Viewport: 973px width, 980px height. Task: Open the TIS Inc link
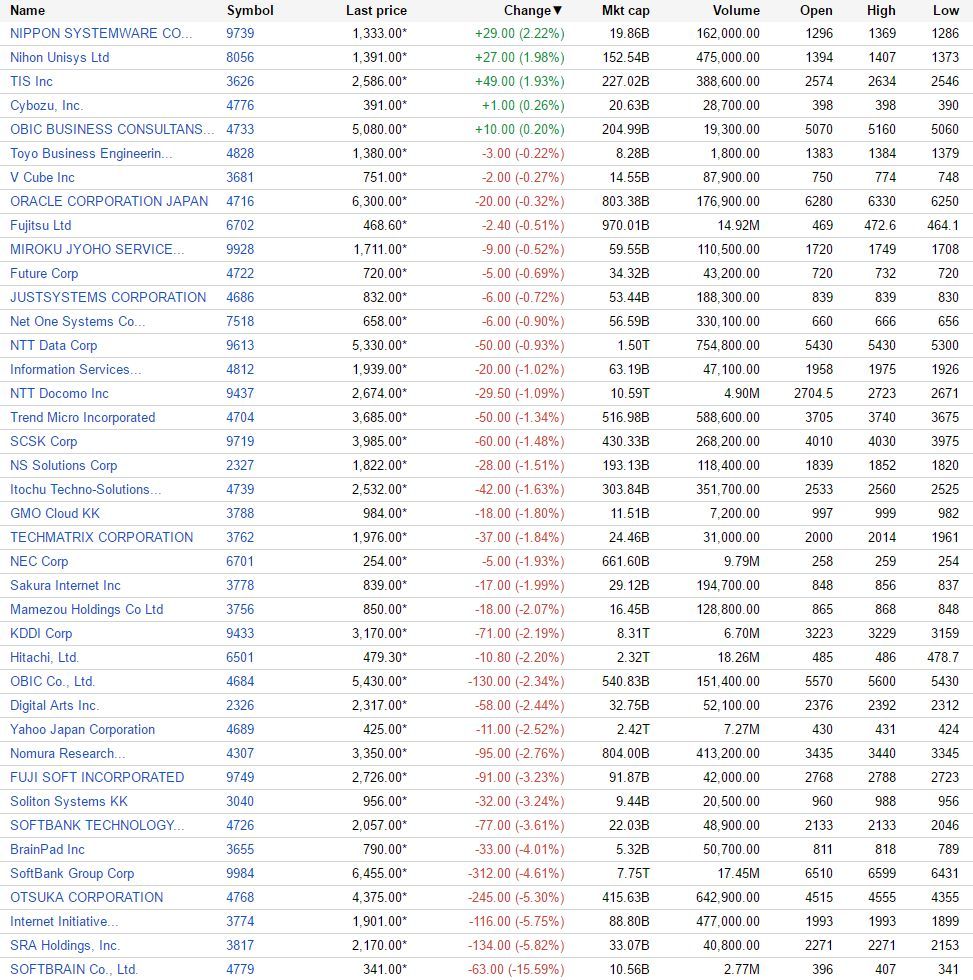click(31, 81)
